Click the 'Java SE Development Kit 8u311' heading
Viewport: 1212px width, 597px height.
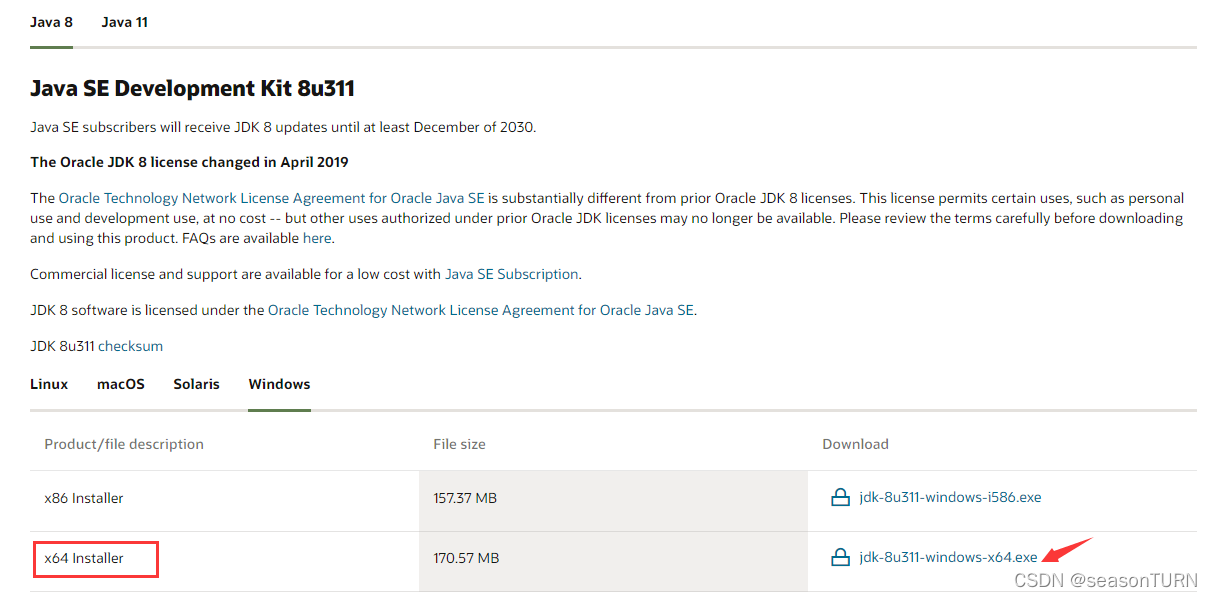click(192, 89)
